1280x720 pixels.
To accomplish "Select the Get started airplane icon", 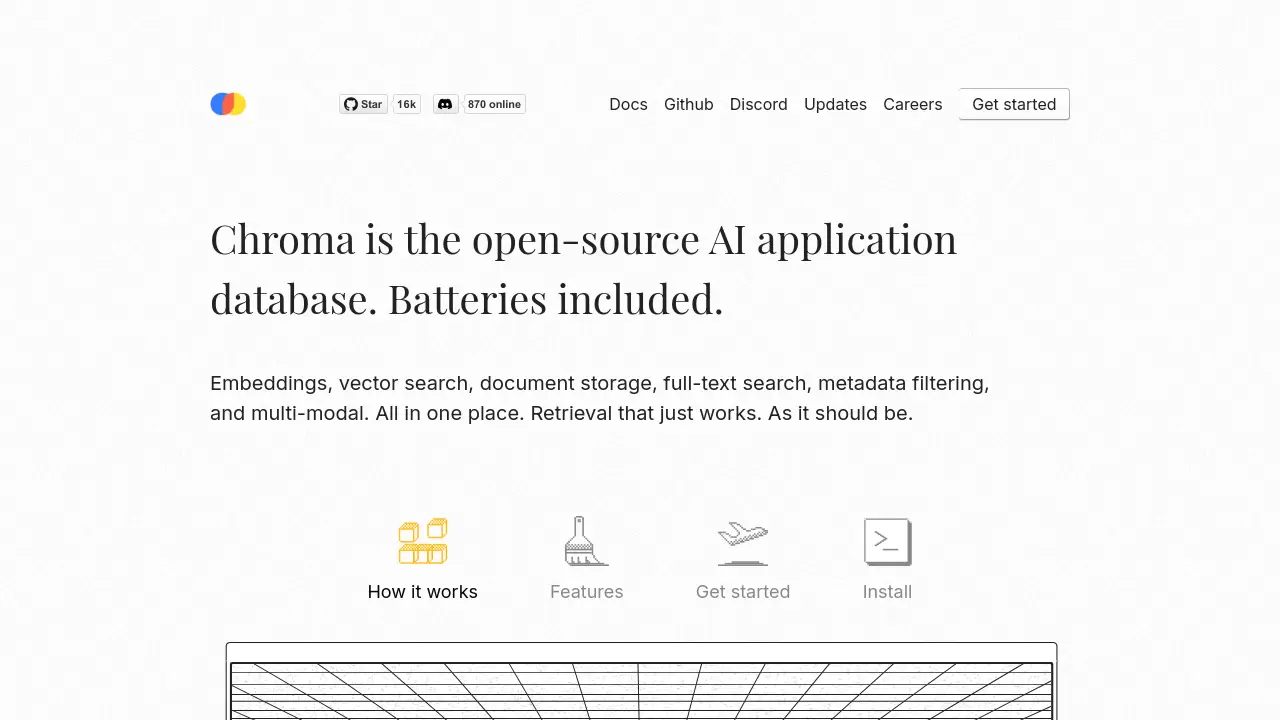I will 743,543.
